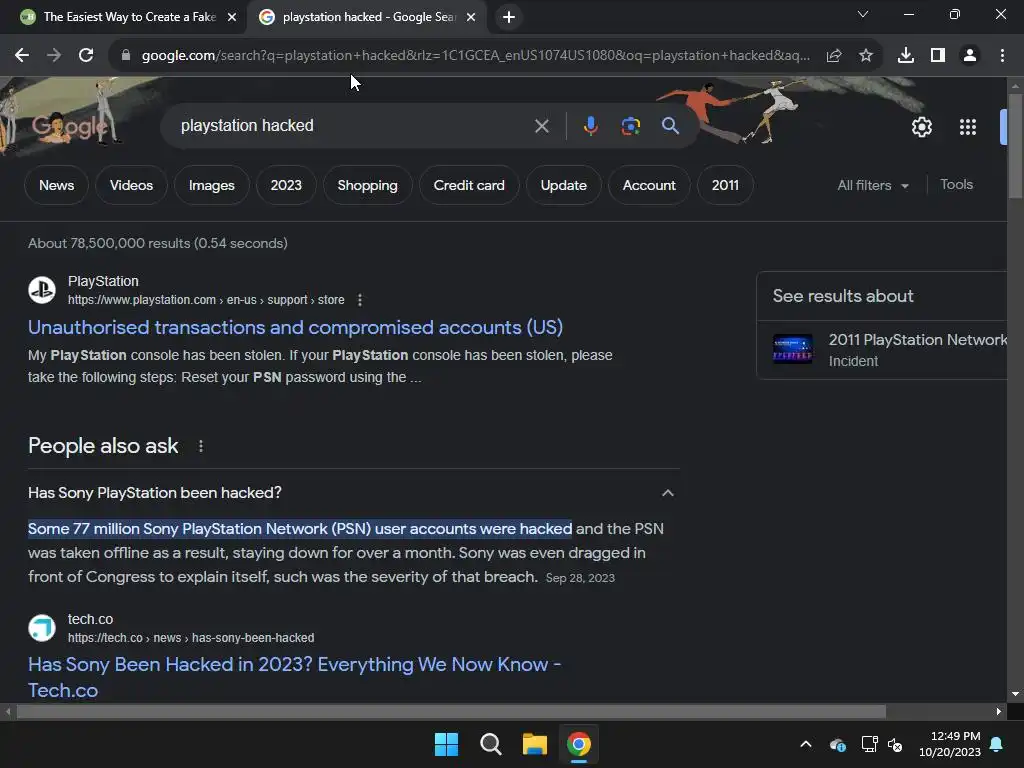Viewport: 1024px width, 768px height.
Task: Click the highlighted '77 million Sony PlayStation Network' text
Action: [300, 528]
